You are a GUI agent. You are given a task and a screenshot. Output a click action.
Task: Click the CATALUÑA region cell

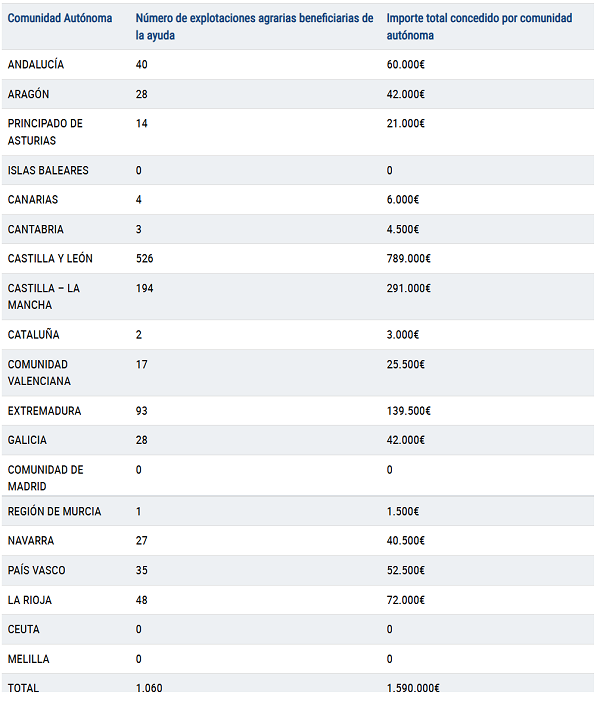click(34, 334)
